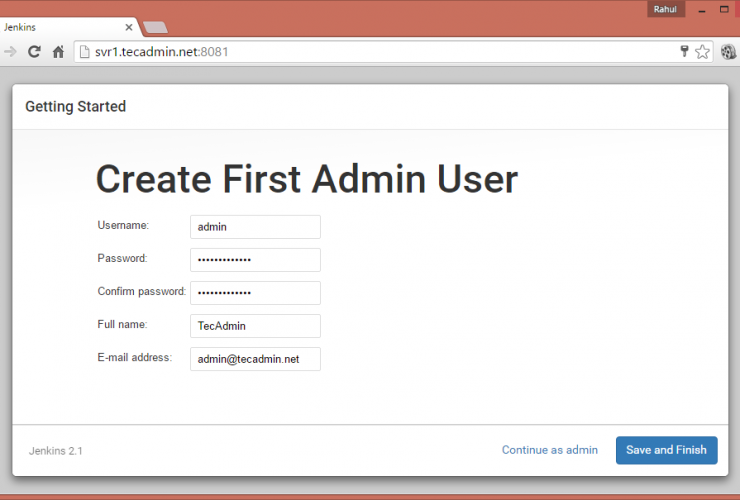The image size is (740, 500).
Task: Minimize the browser window
Action: tap(702, 10)
